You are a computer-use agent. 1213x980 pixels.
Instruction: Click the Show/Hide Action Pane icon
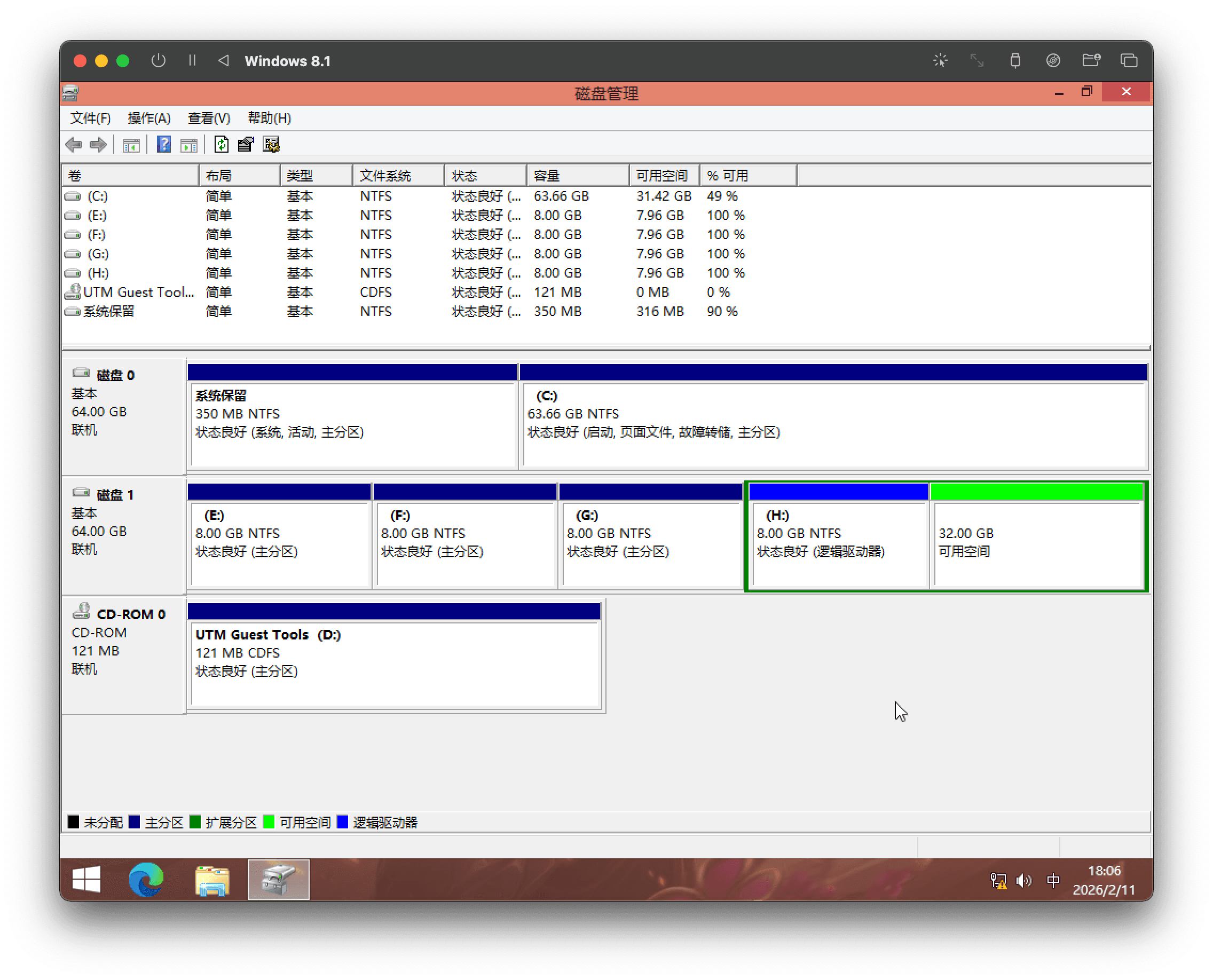188,145
